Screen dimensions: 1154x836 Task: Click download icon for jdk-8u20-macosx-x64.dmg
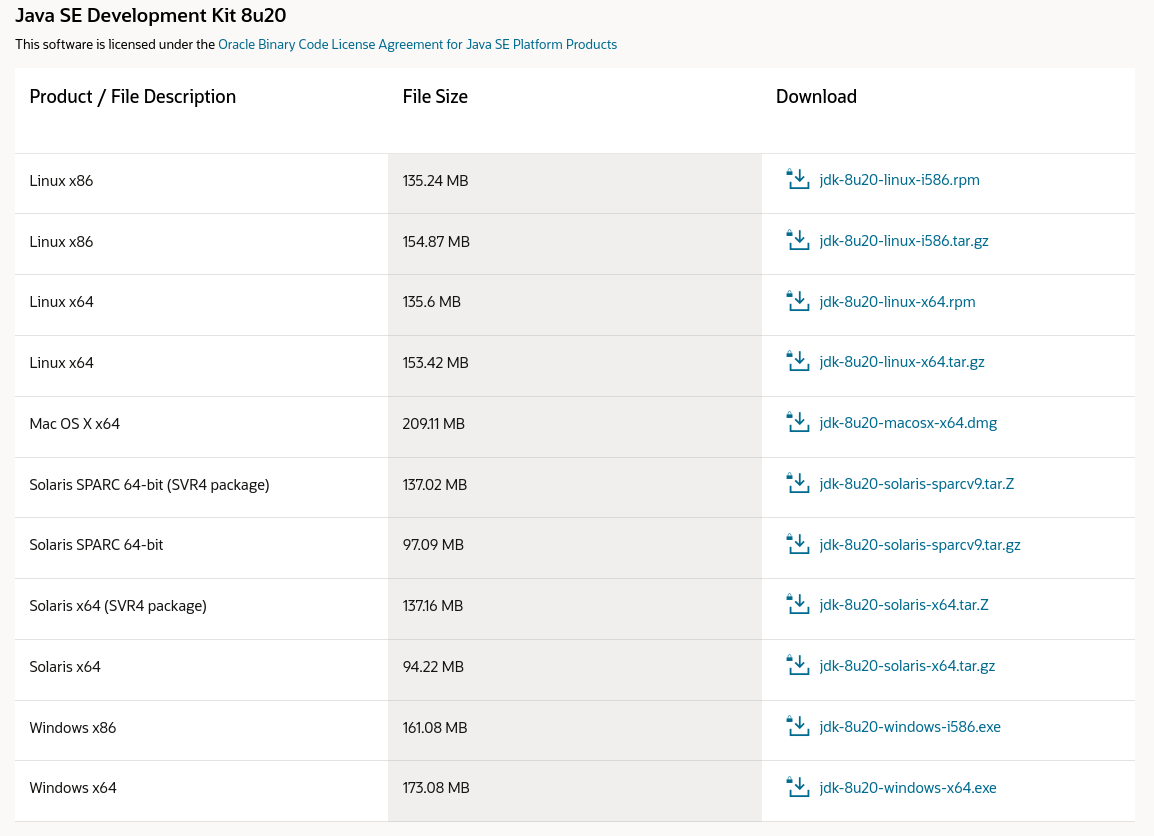(798, 422)
